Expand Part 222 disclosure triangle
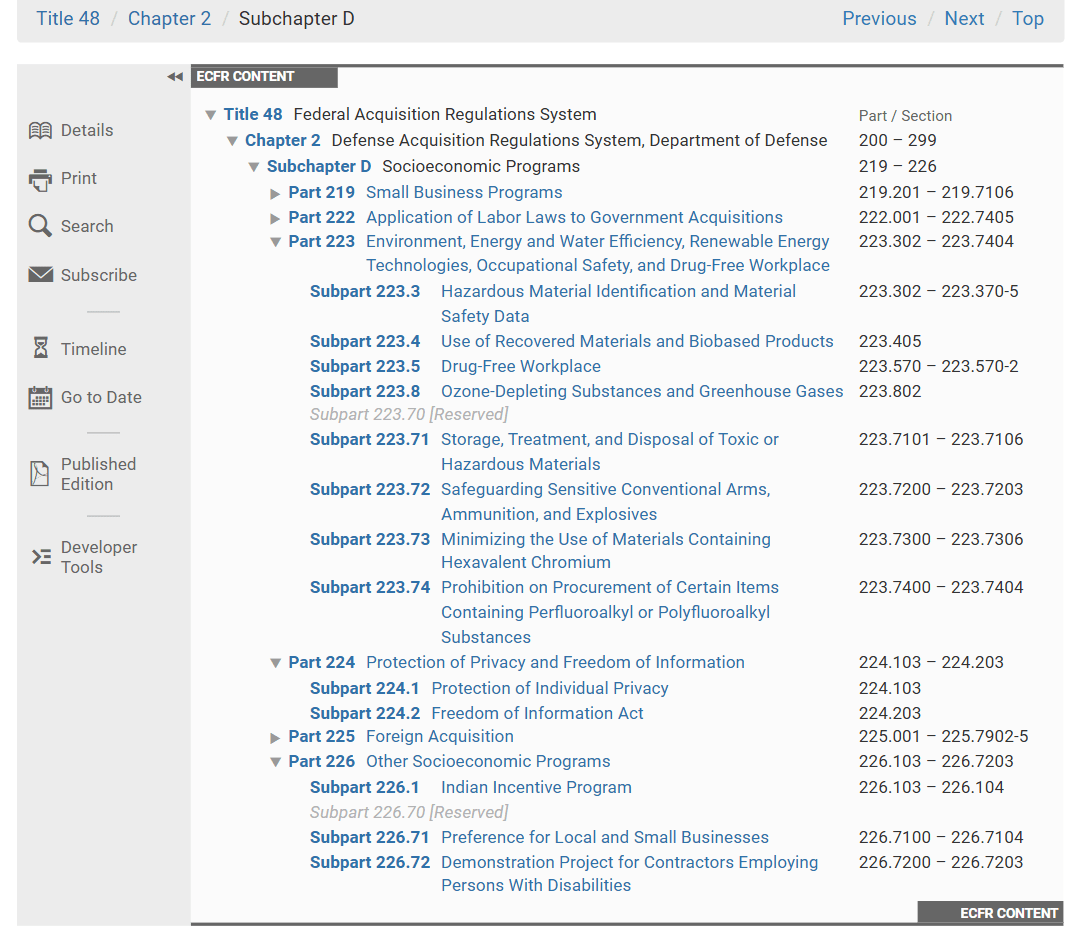Viewport: 1079px width, 934px height. click(275, 218)
